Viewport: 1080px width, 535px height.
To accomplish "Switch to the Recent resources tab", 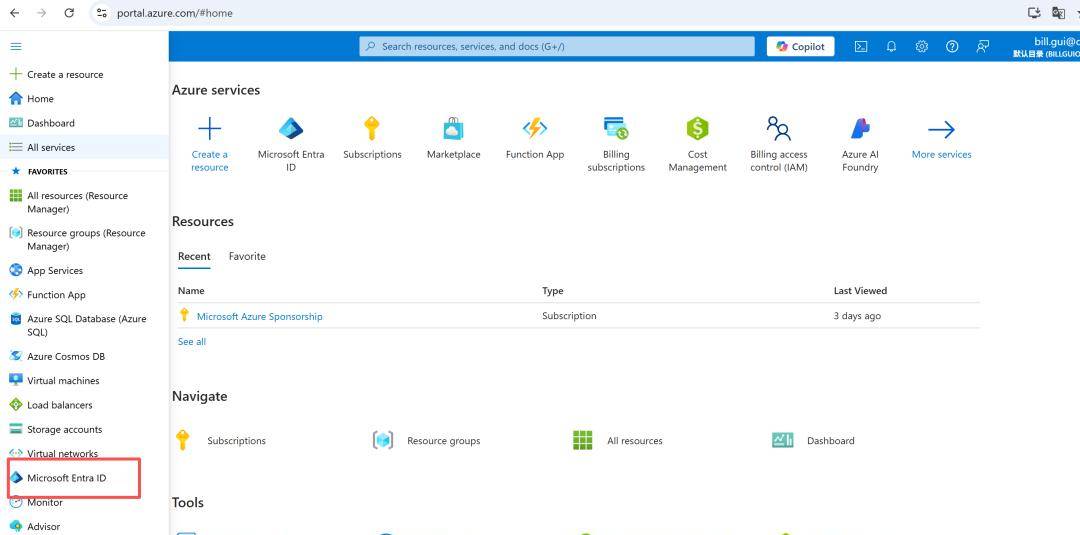I will click(x=194, y=256).
